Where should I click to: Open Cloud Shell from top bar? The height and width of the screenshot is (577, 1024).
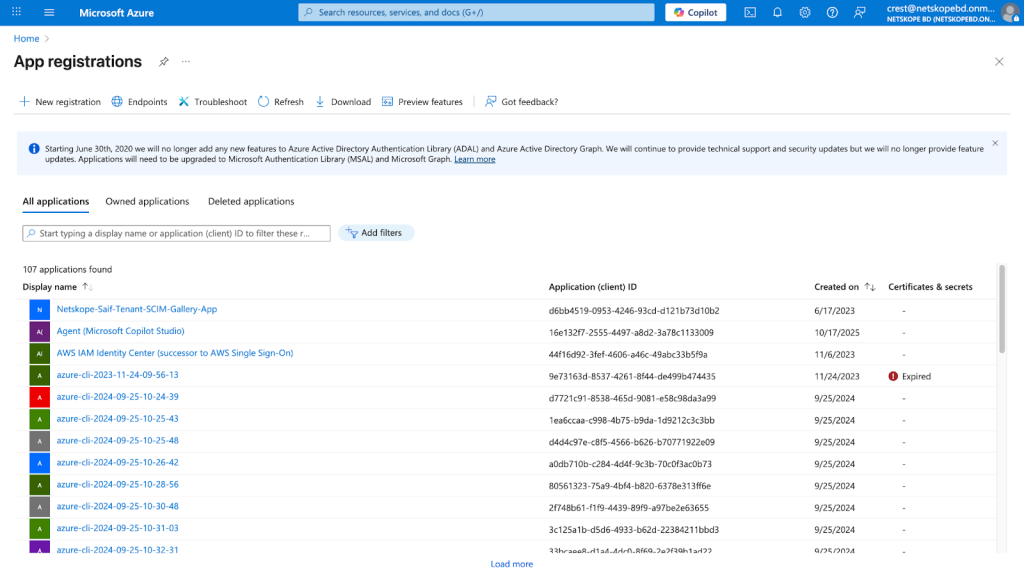(750, 12)
